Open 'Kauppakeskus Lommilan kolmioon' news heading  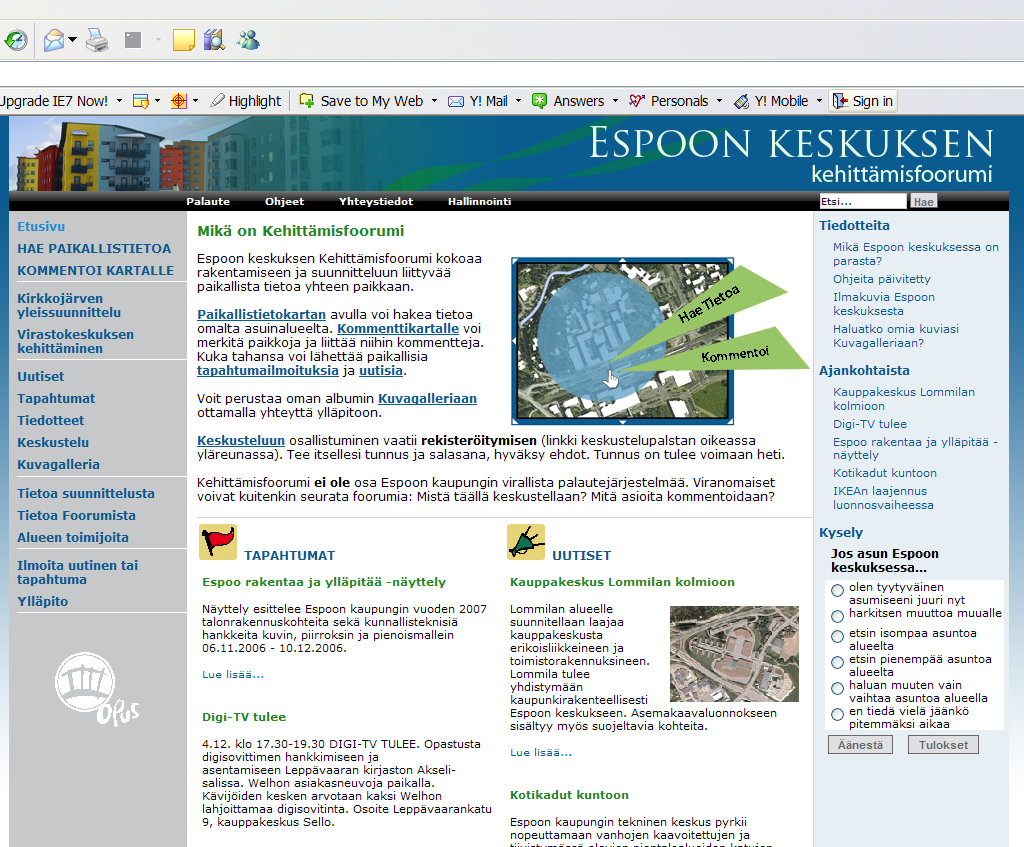tap(622, 582)
